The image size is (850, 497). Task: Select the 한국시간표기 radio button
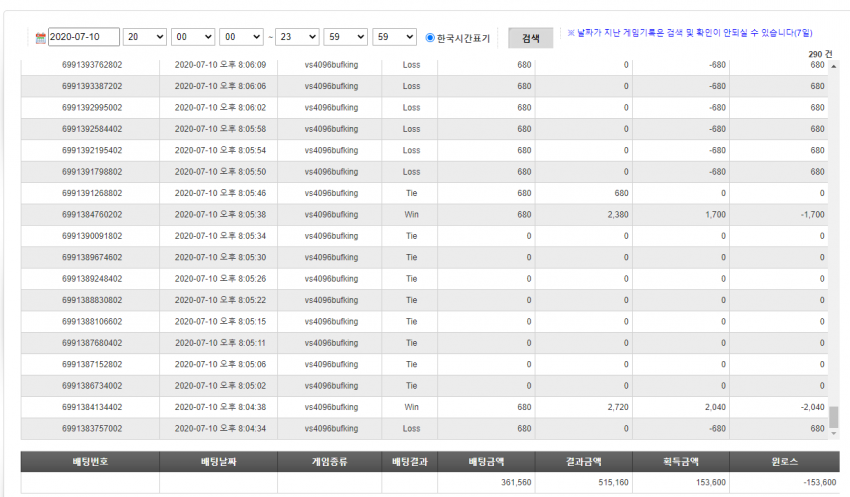coord(430,37)
